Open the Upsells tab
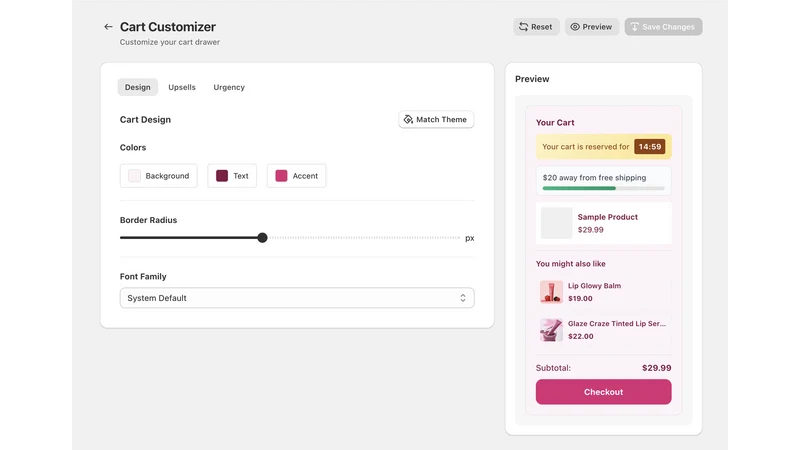The image size is (800, 450). coord(182,87)
